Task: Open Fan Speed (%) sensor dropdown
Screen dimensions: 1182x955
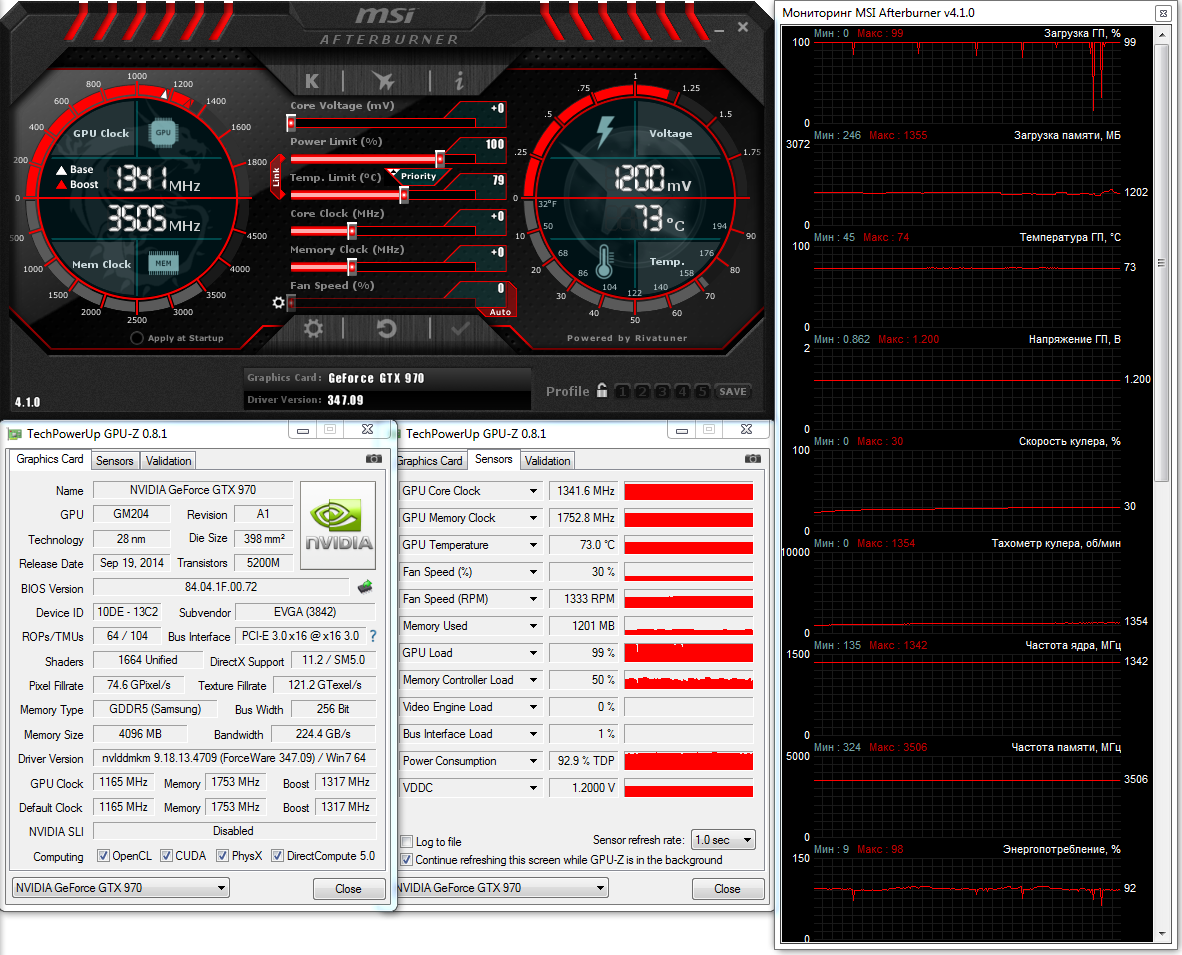Action: (x=533, y=572)
